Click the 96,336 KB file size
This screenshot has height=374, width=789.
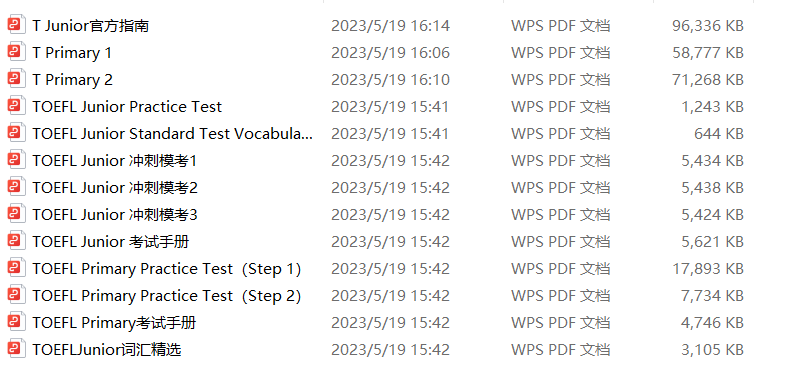[x=707, y=26]
